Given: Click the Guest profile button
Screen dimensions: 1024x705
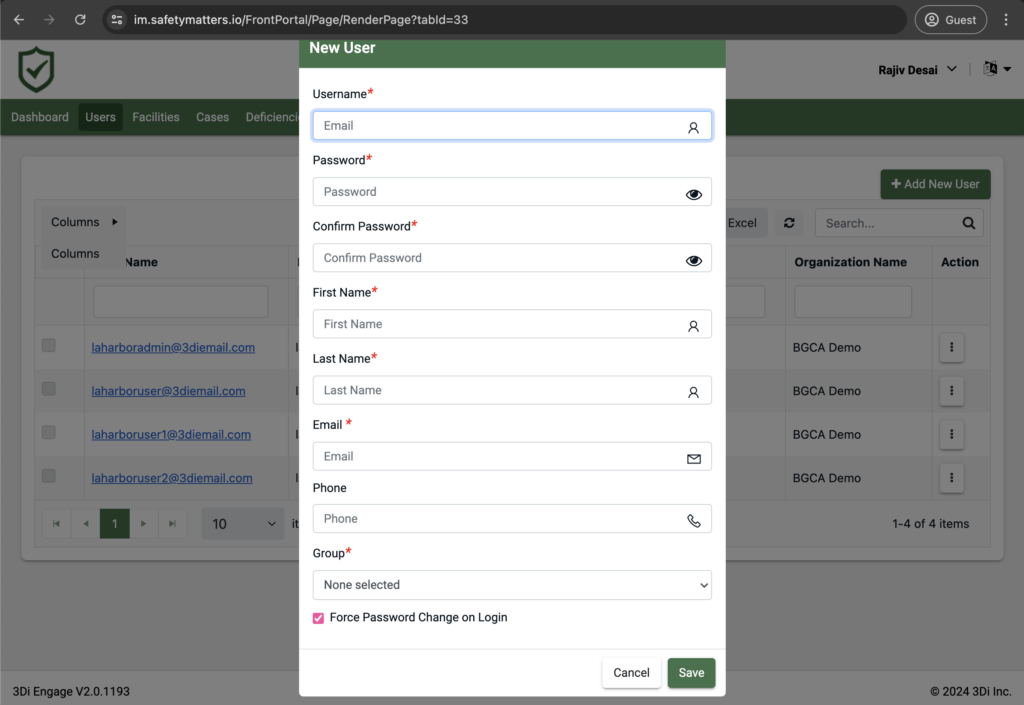Looking at the screenshot, I should pyautogui.click(x=950, y=20).
